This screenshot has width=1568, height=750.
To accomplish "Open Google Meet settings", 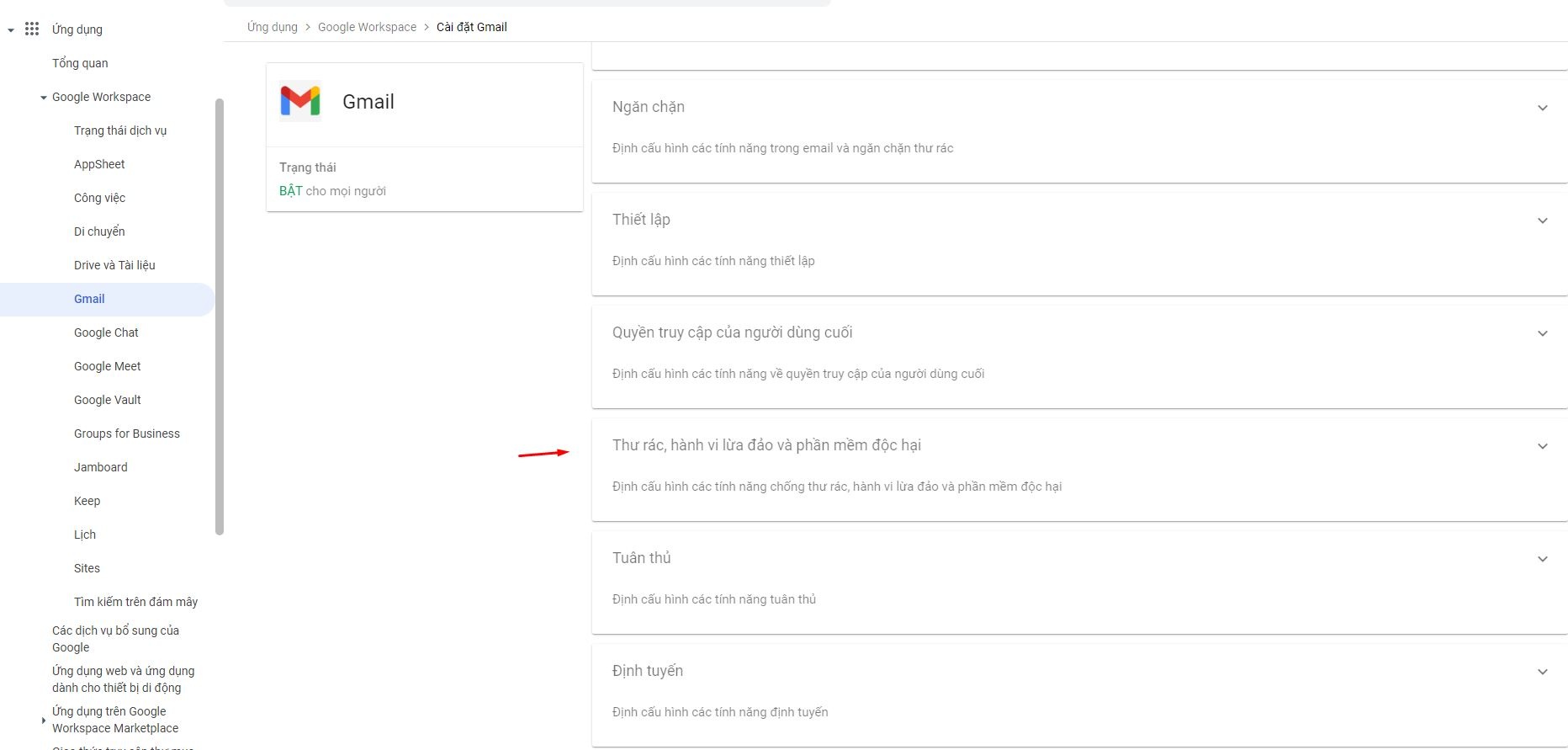I will 107,366.
